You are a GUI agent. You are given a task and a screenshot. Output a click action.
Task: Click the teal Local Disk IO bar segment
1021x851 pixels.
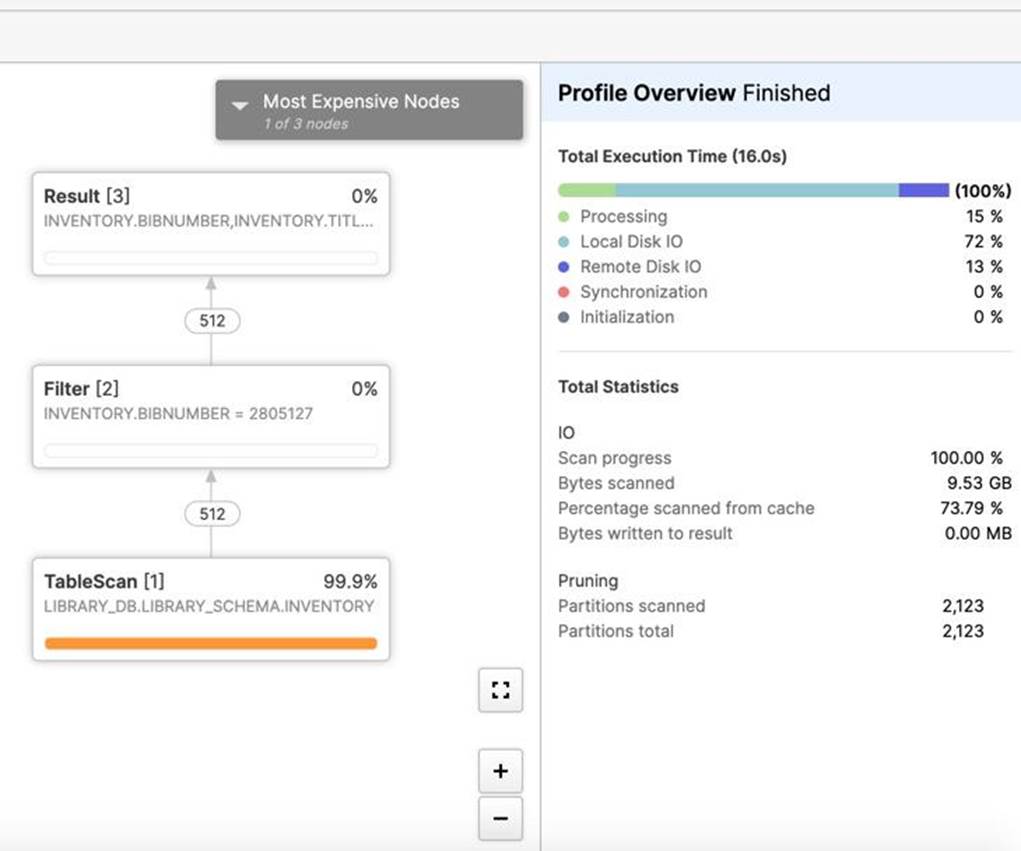pos(756,190)
